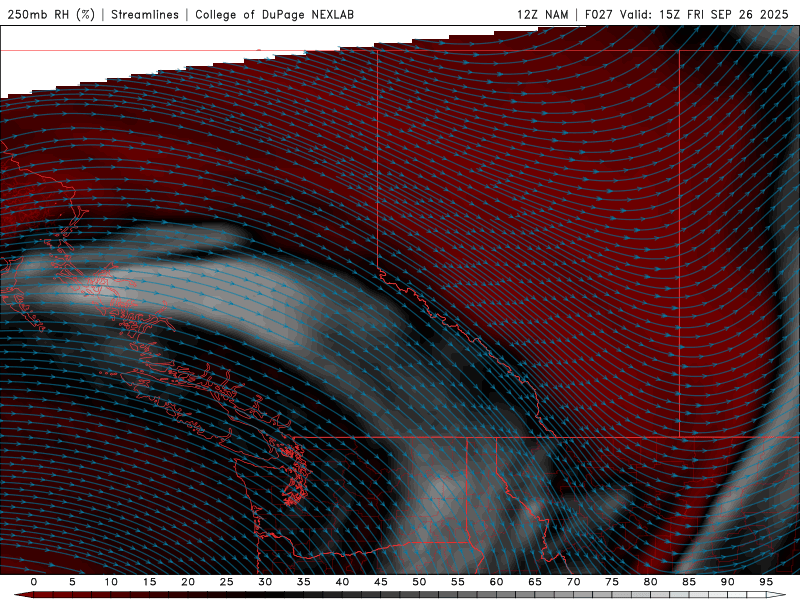This screenshot has height=600, width=800.
Task: Select the '35' colorbar label
Action: [x=304, y=582]
